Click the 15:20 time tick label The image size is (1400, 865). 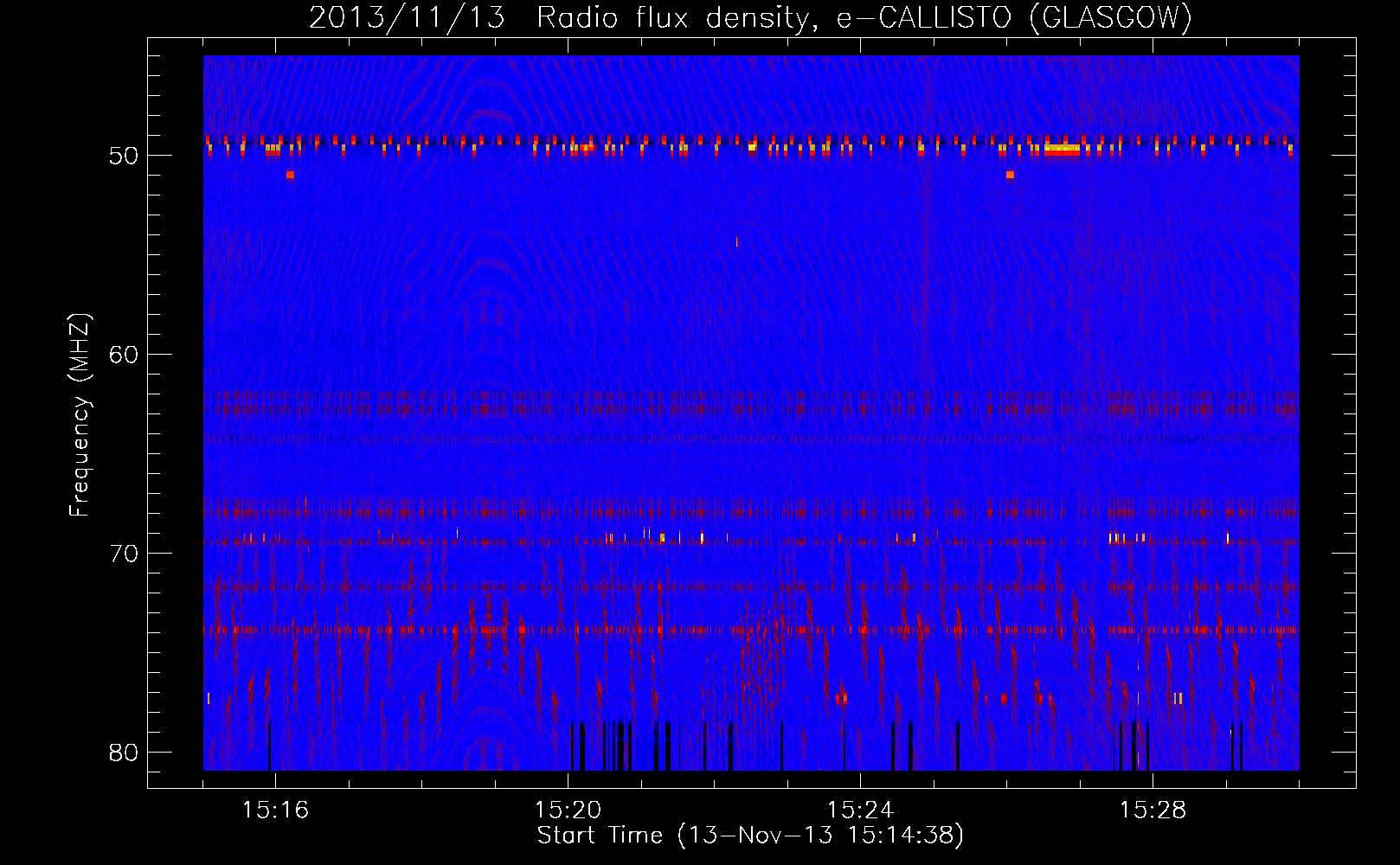pyautogui.click(x=568, y=811)
